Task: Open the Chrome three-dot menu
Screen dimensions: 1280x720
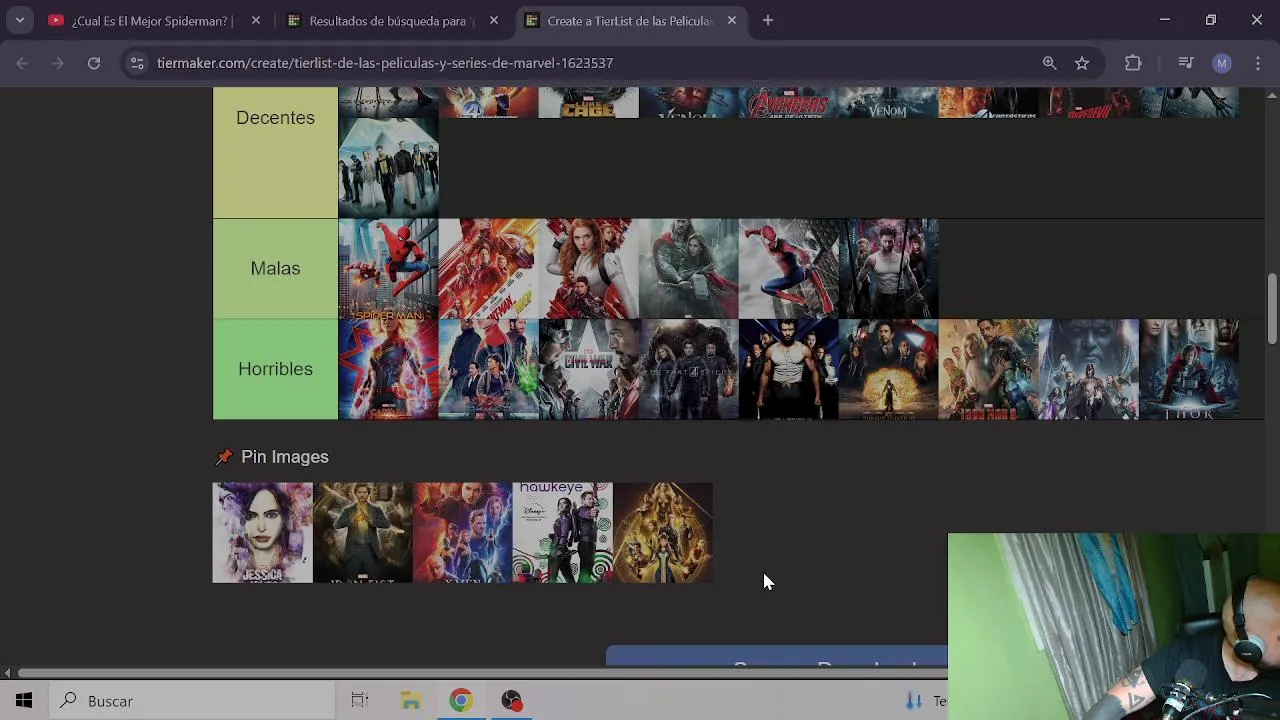Action: [1258, 63]
